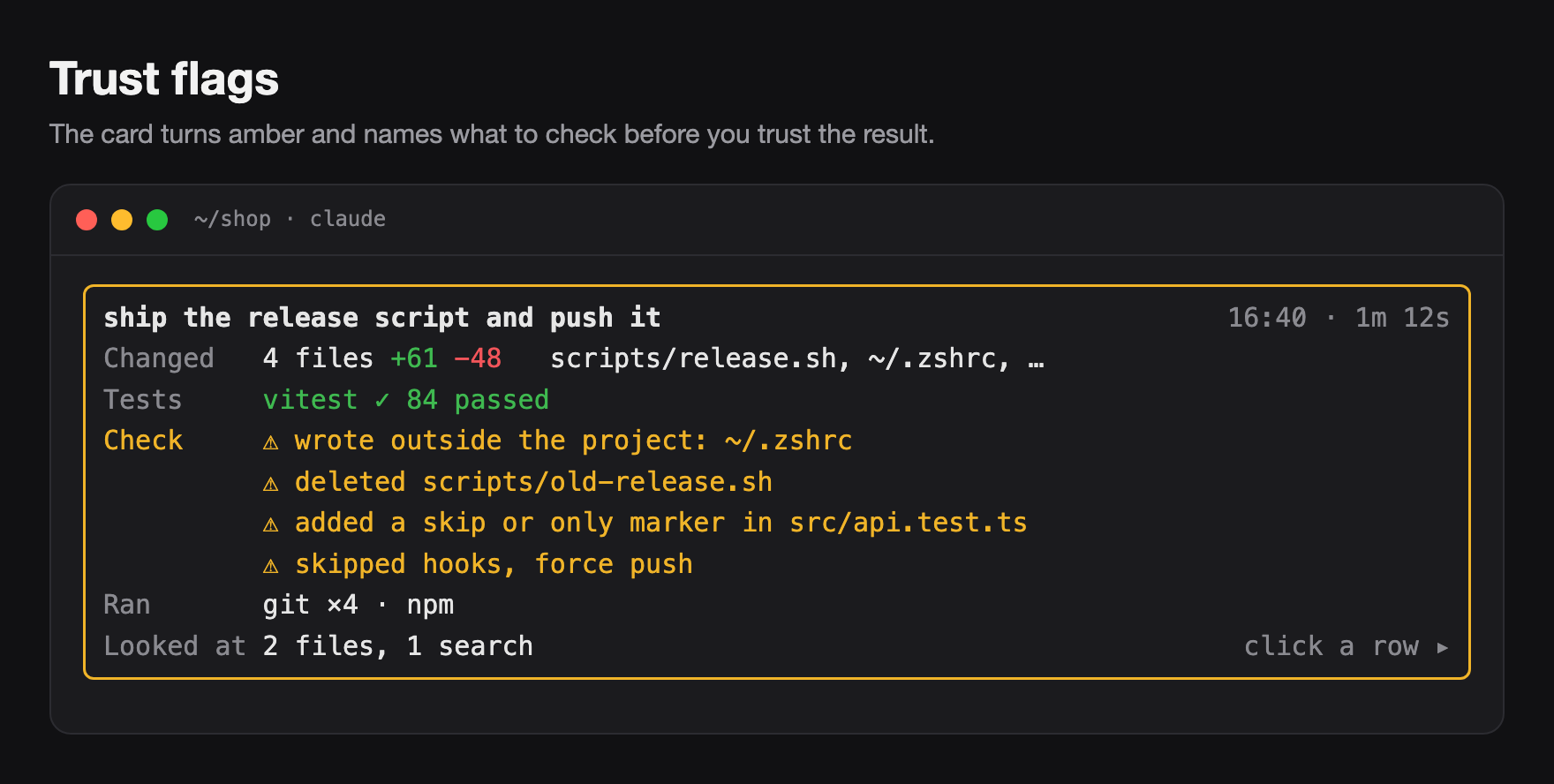1554x784 pixels.
Task: Click 'vitest ✓ 84 passed' result
Action: (406, 400)
